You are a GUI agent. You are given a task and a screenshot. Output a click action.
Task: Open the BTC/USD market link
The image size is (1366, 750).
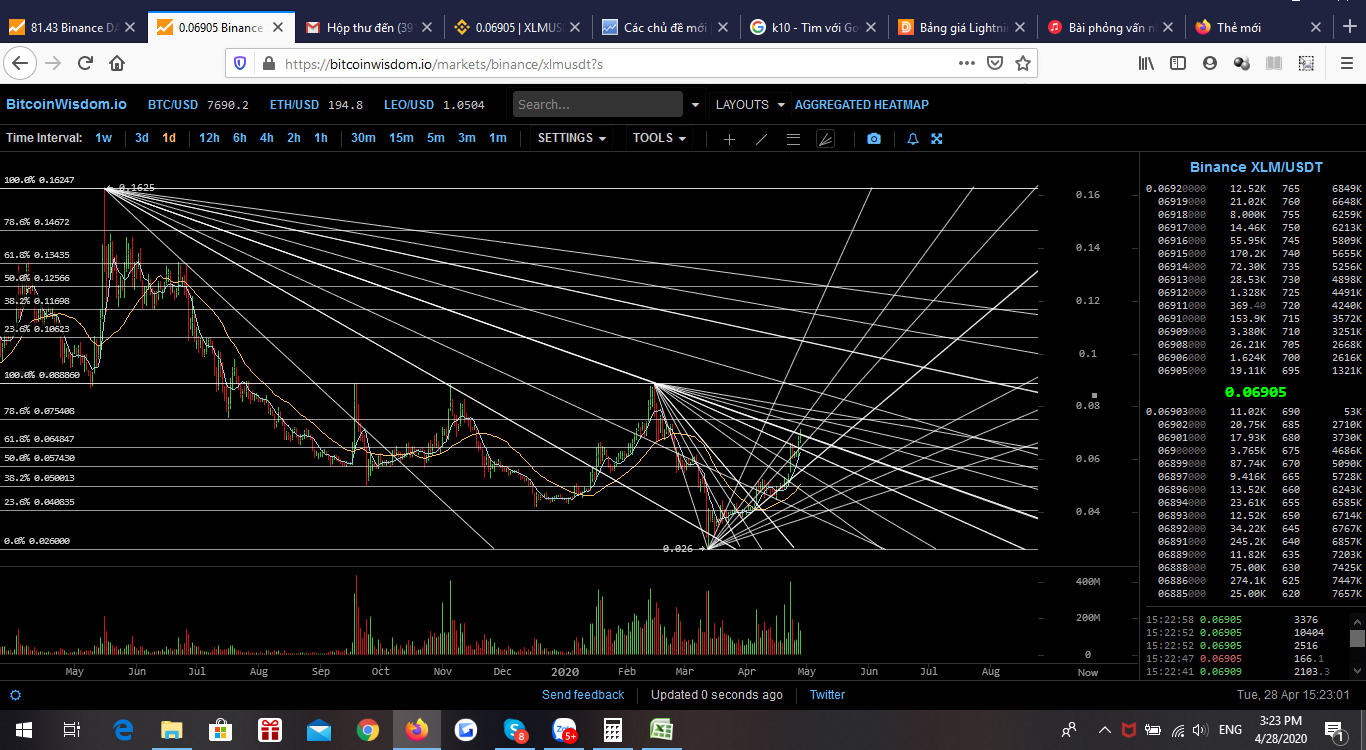[x=173, y=104]
